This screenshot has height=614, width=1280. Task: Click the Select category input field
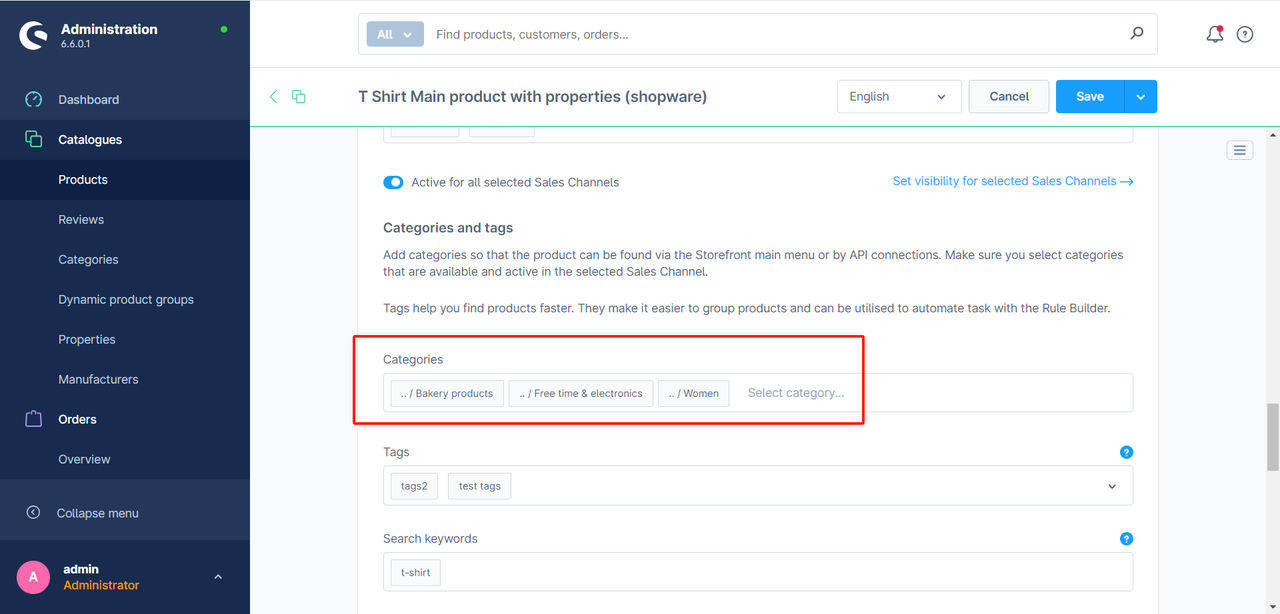[796, 393]
